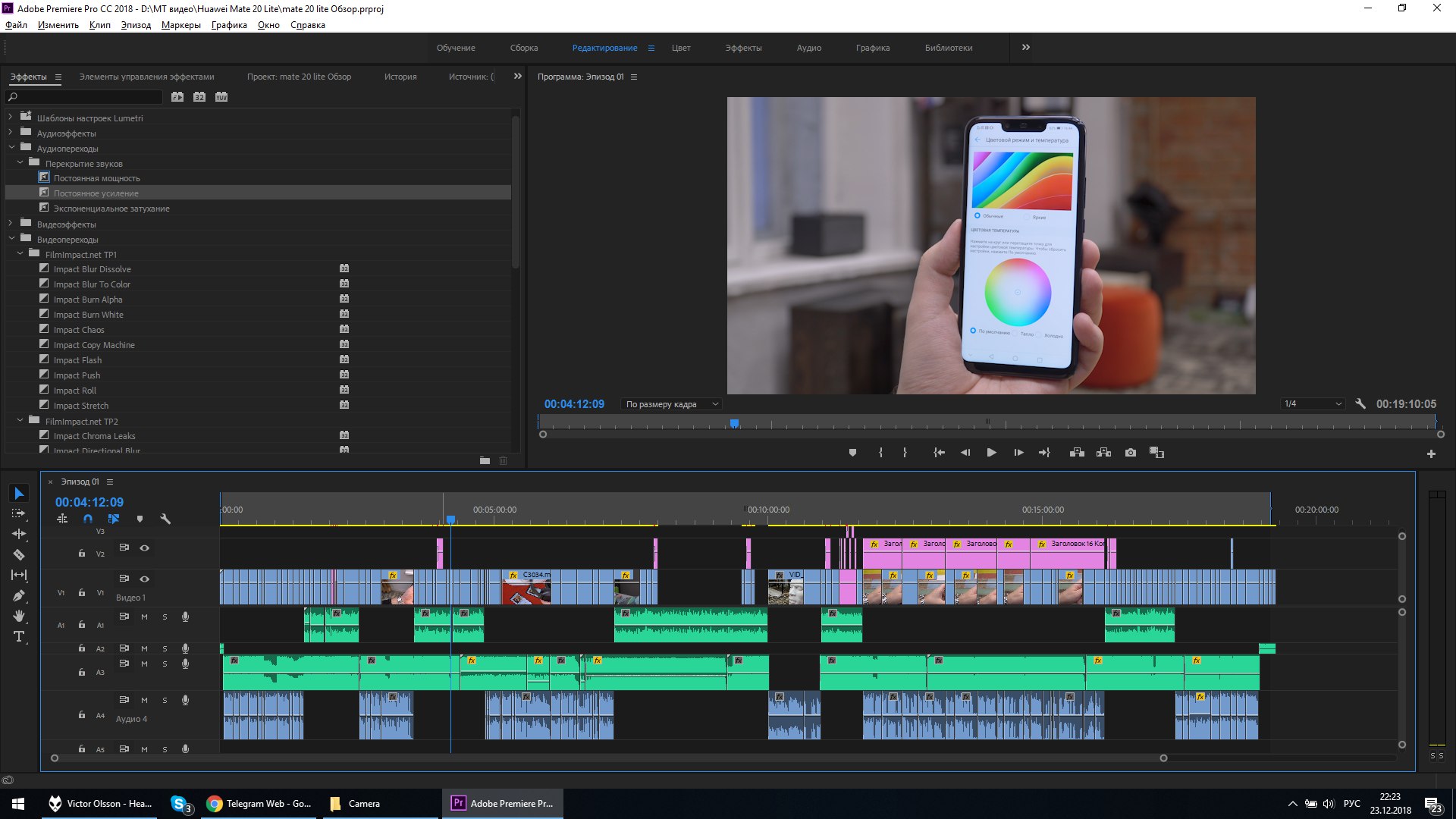Viewport: 1456px width, 819px height.
Task: Click Mark In button
Action: coord(880,453)
